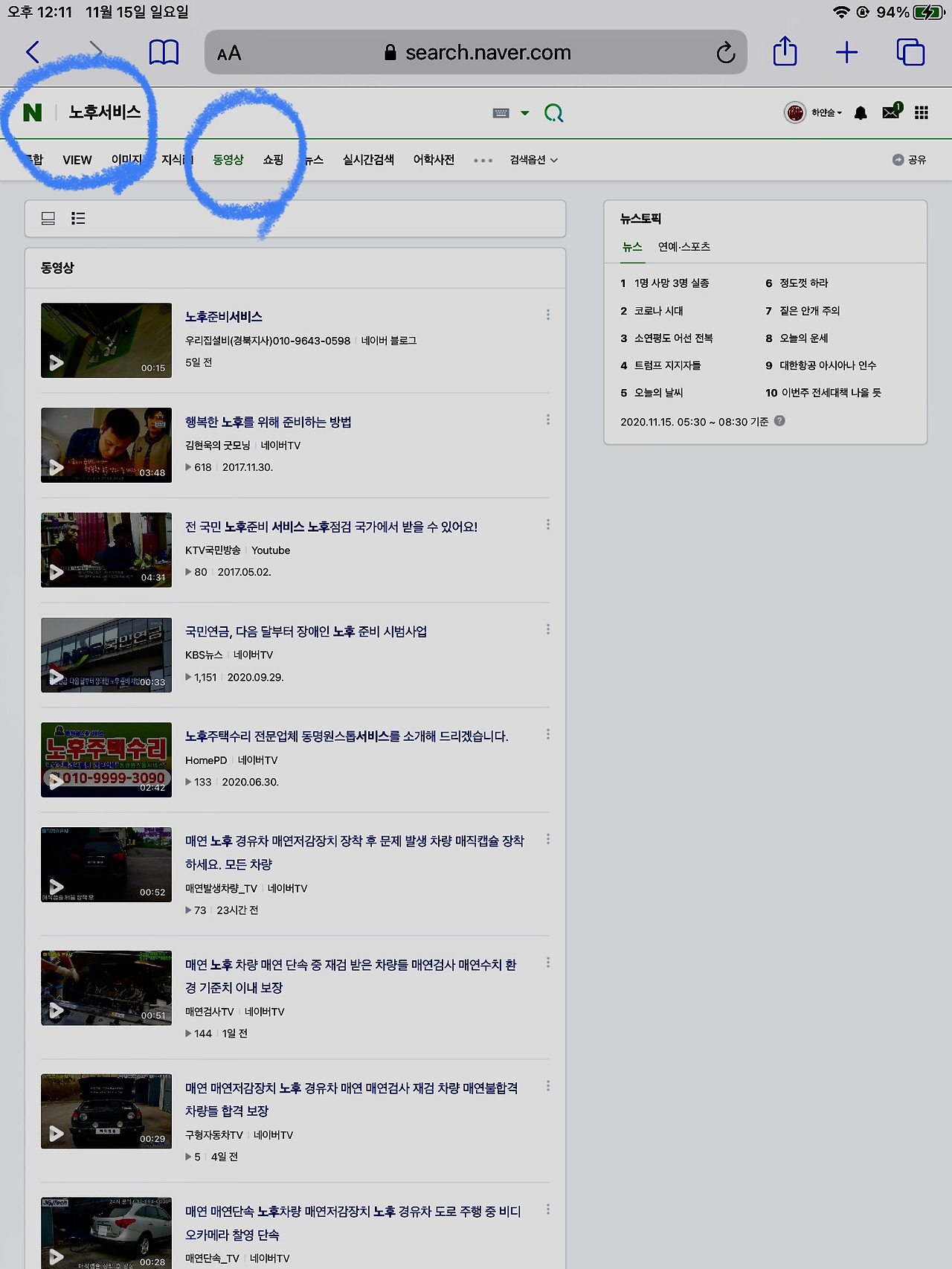The height and width of the screenshot is (1269, 952).
Task: Open news topic 정도껏 하라
Action: point(804,283)
